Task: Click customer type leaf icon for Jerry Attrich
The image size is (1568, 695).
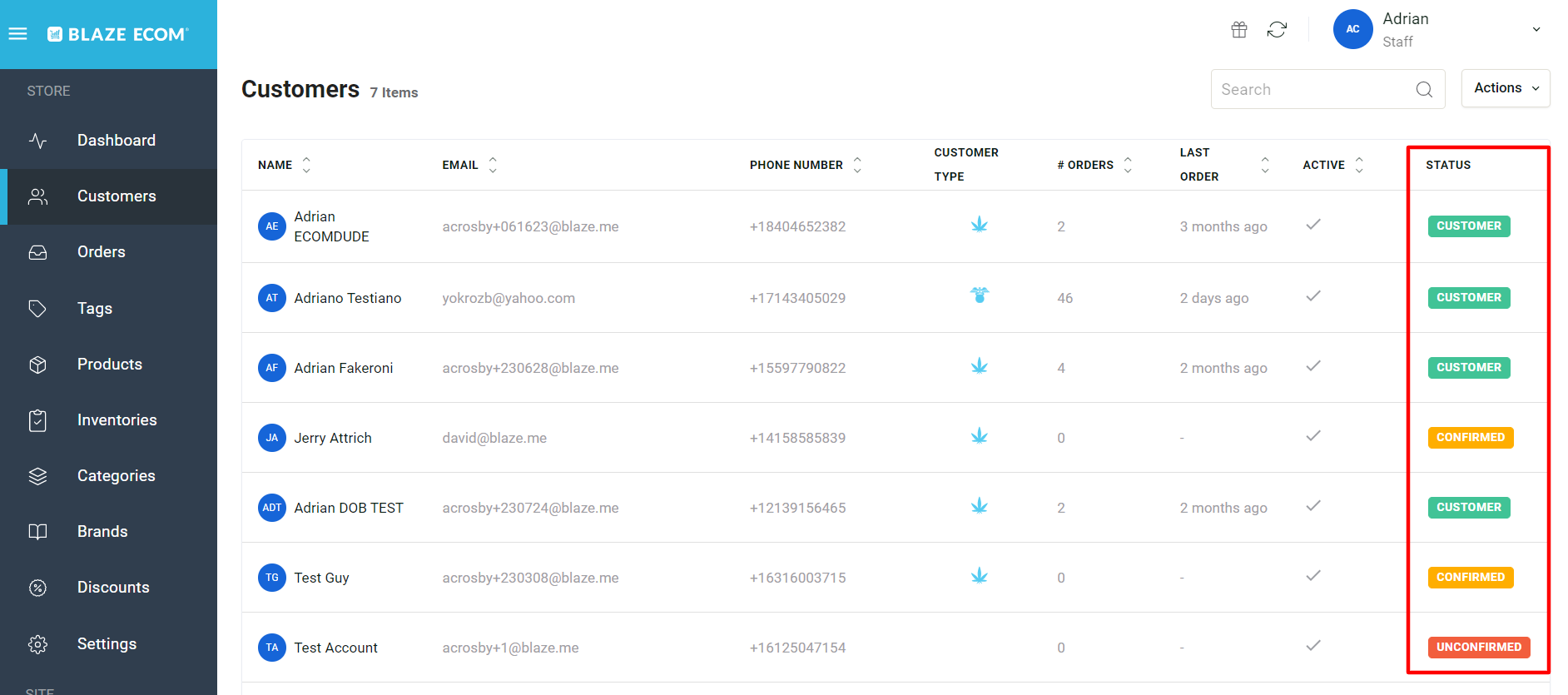Action: pos(980,435)
